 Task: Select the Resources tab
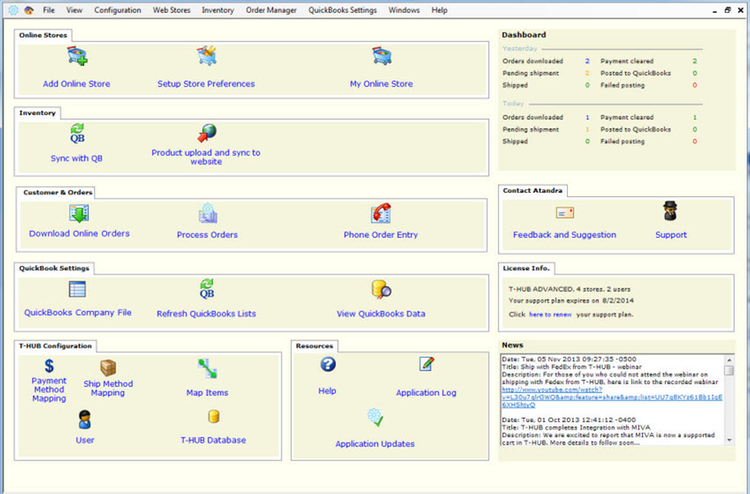pos(314,346)
